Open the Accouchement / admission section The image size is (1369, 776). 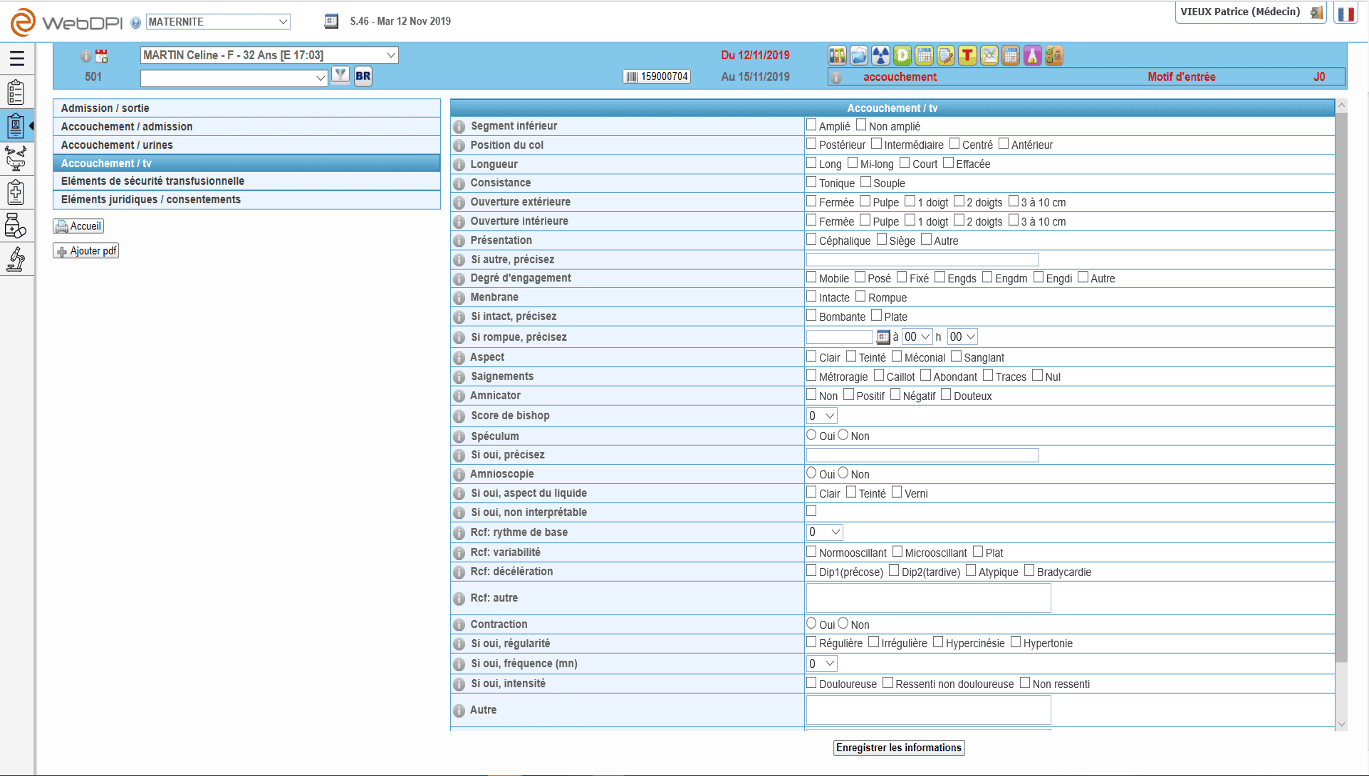pyautogui.click(x=247, y=127)
